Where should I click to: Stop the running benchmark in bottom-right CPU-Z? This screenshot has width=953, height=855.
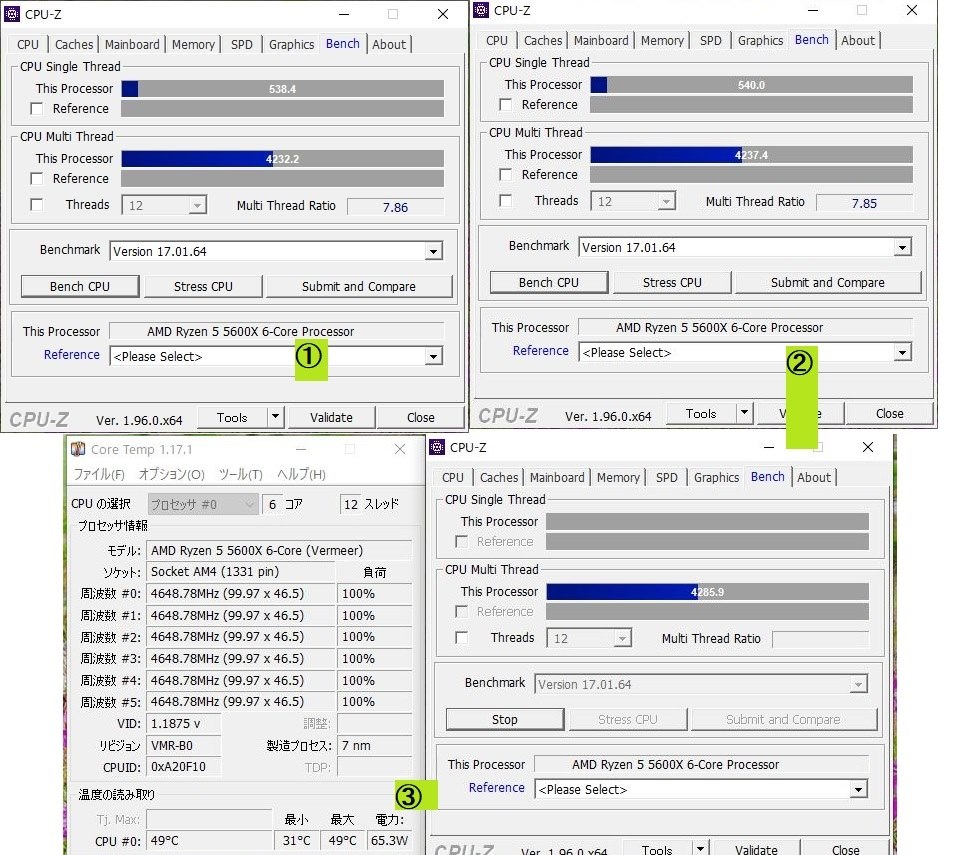[504, 719]
